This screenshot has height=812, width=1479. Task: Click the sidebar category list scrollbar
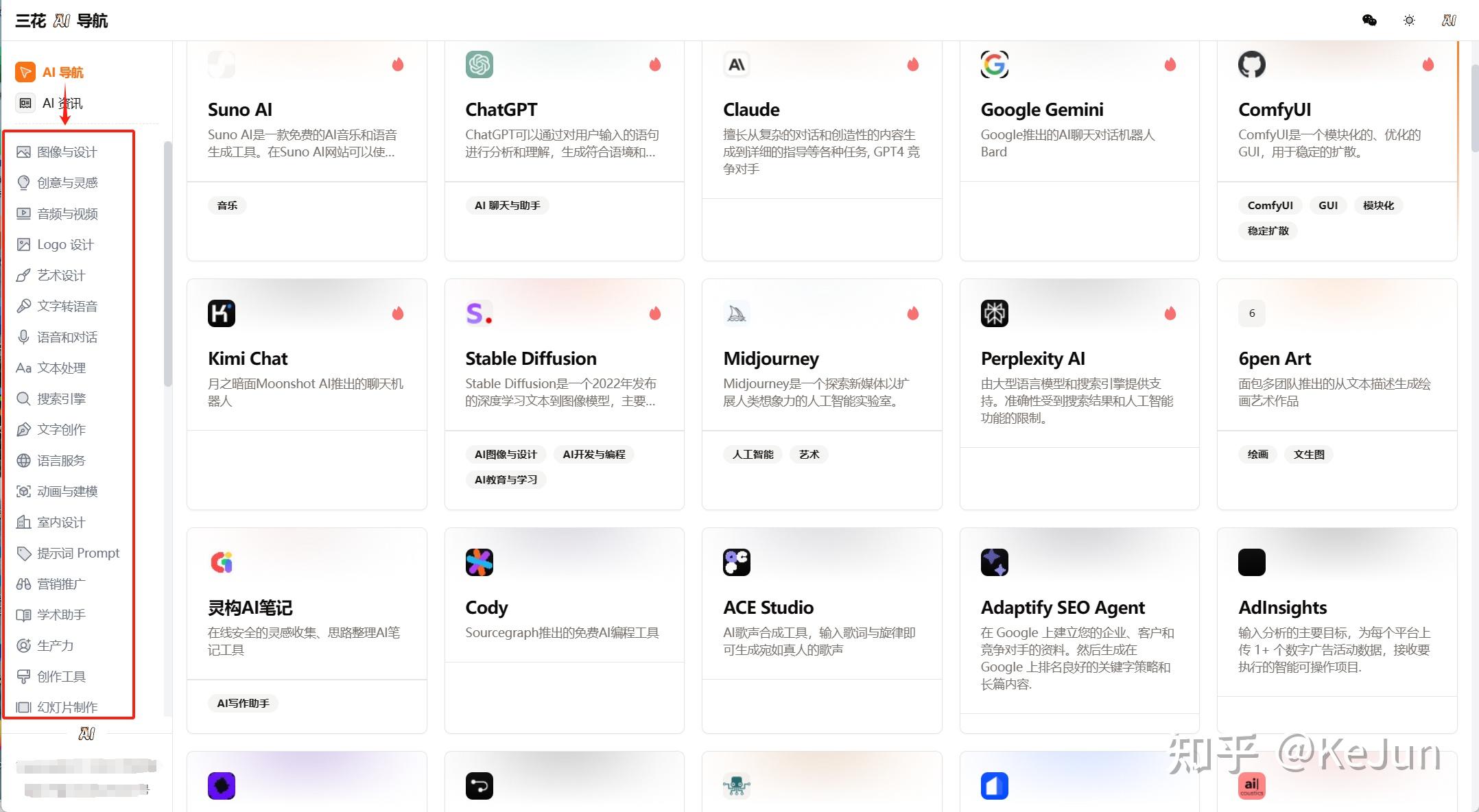point(168,264)
